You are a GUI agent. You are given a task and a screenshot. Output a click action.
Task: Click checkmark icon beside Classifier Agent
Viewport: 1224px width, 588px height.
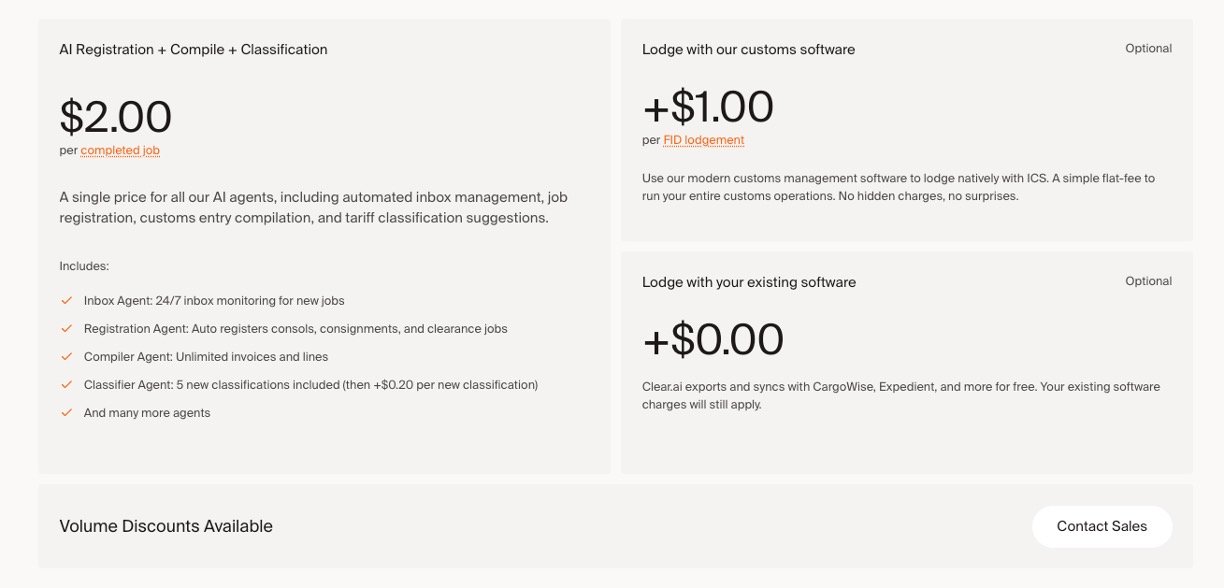[x=67, y=384]
